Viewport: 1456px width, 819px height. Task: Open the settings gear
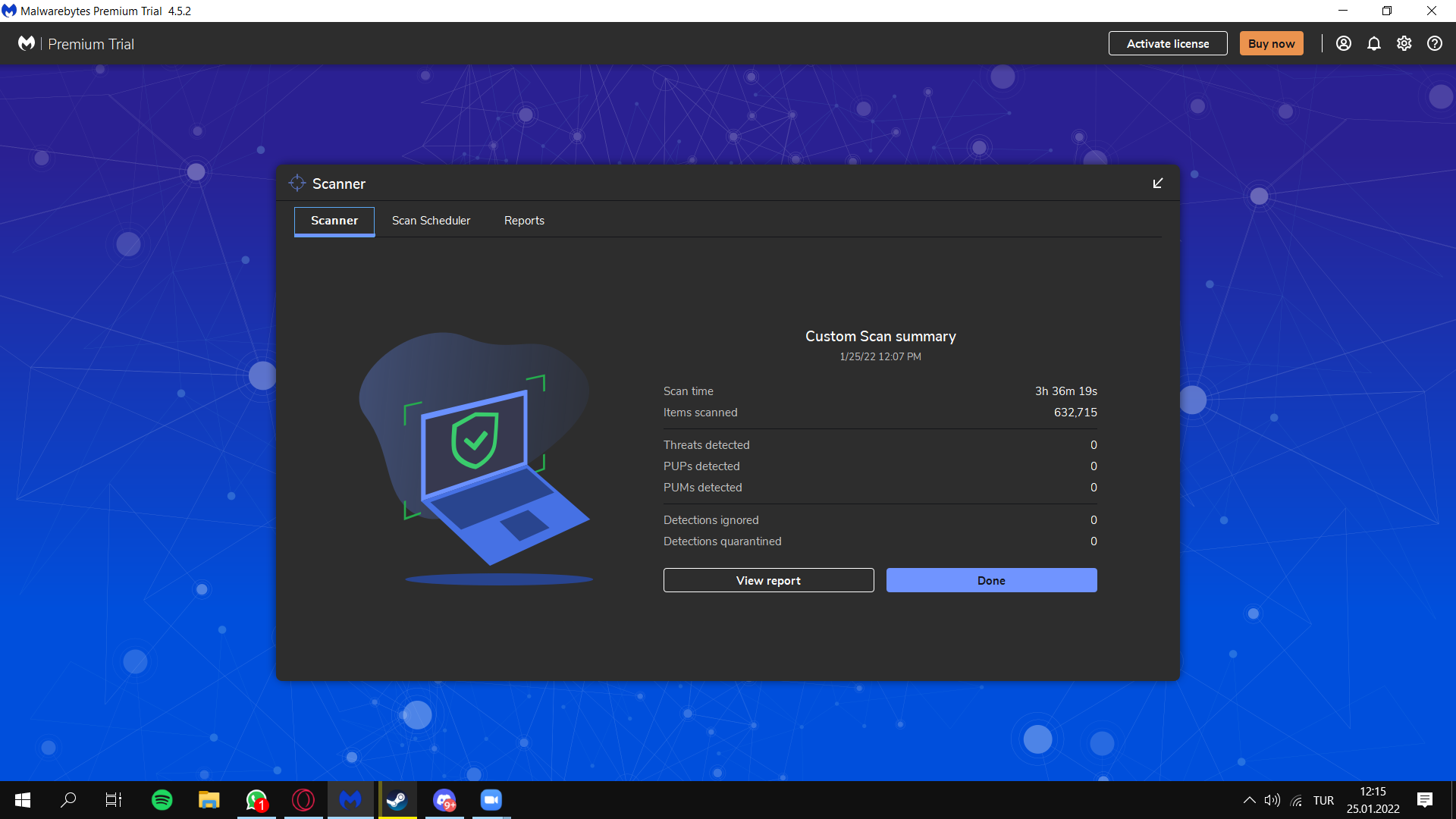tap(1404, 43)
